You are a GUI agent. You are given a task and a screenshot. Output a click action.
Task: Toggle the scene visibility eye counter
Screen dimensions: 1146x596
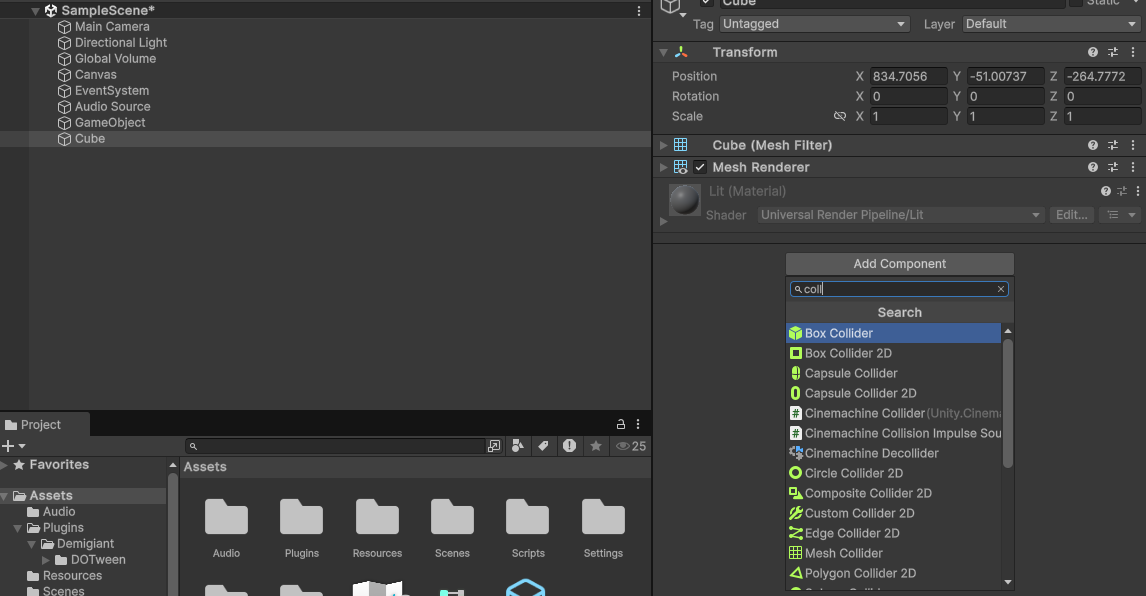pyautogui.click(x=625, y=446)
